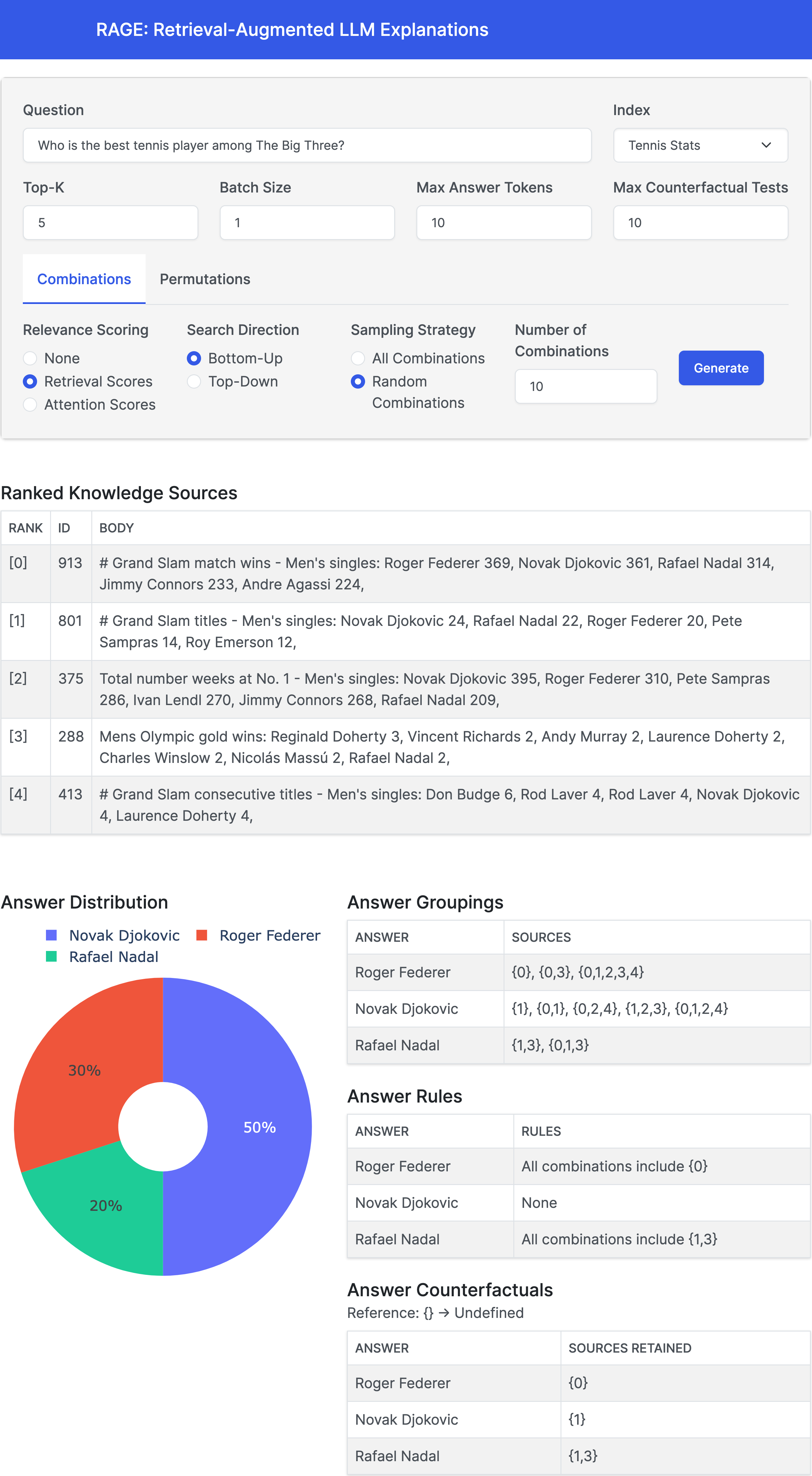Select All Combinations sampling strategy

[x=358, y=359]
